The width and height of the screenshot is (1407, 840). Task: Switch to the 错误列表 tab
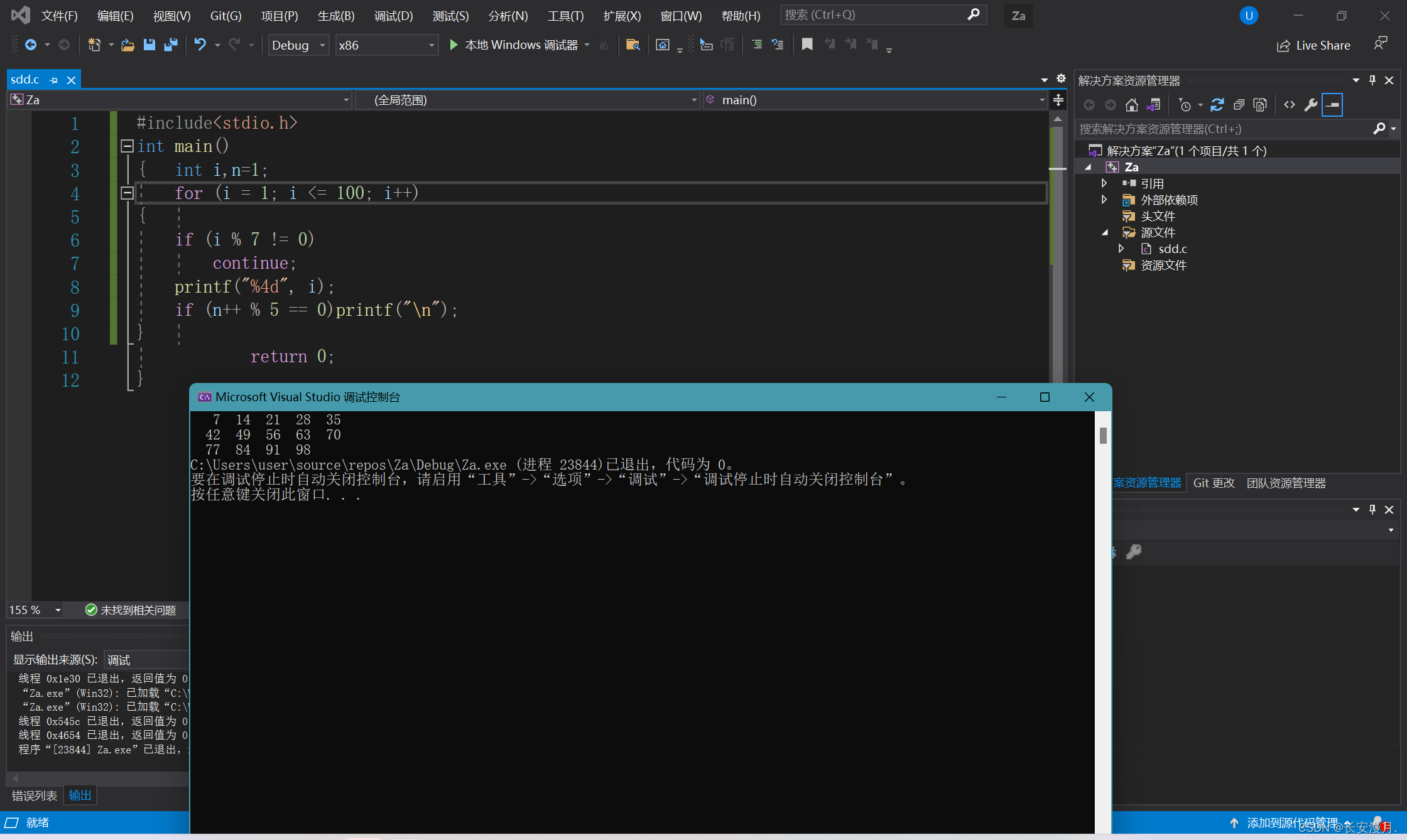pos(35,795)
